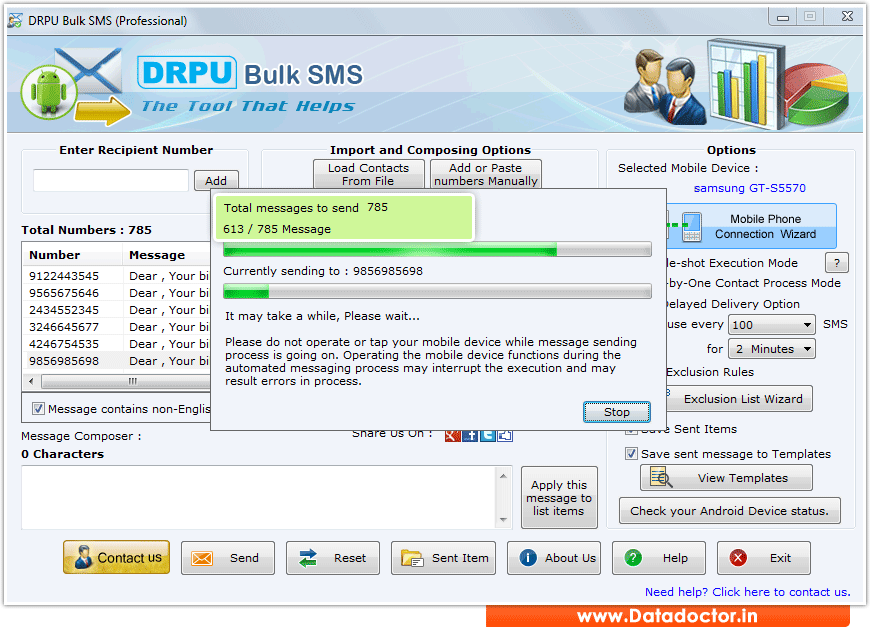This screenshot has width=870, height=627.
Task: Open the Sent Item list
Action: (443, 558)
